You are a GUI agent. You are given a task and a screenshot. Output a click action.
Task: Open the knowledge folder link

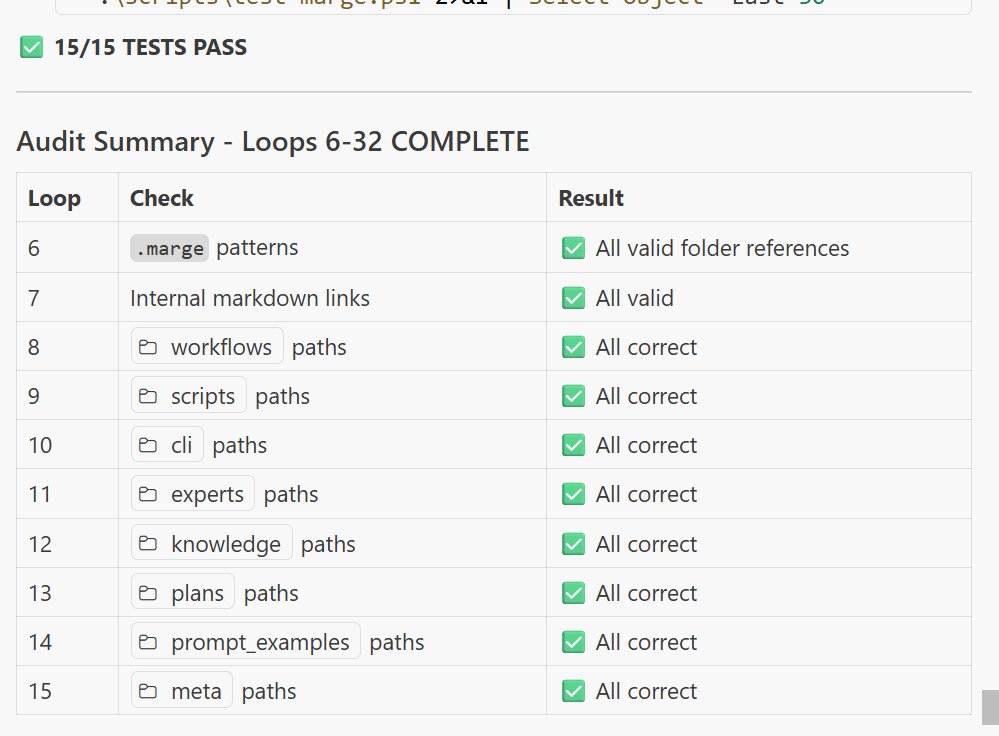point(212,543)
